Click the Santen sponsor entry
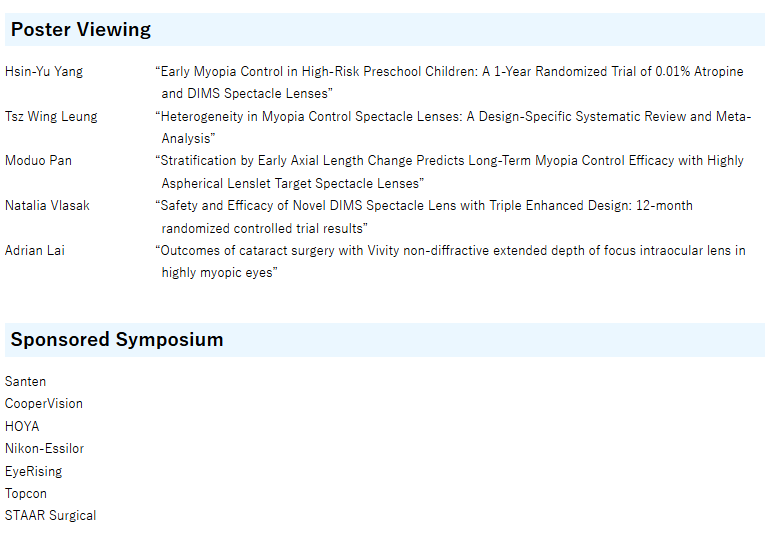Screen dimensions: 769x548 26,382
